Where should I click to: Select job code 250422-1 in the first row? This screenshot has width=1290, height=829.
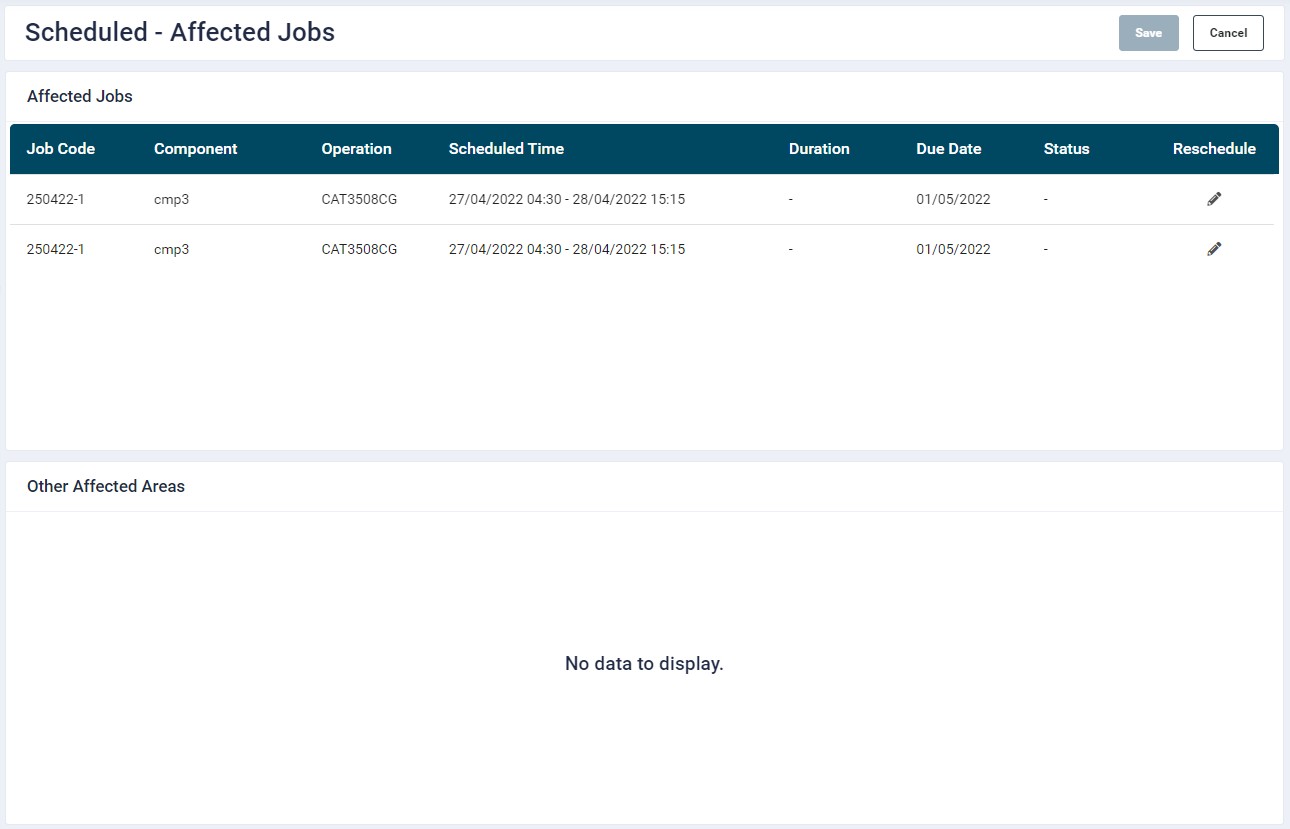click(x=56, y=199)
